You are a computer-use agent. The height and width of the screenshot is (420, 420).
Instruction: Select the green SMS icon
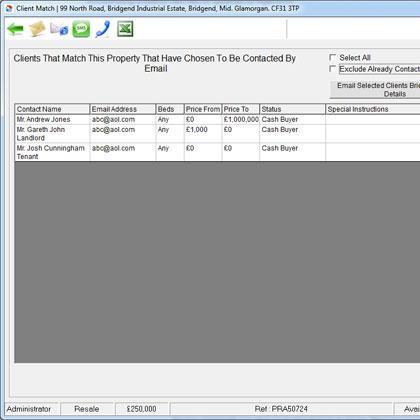tap(81, 29)
